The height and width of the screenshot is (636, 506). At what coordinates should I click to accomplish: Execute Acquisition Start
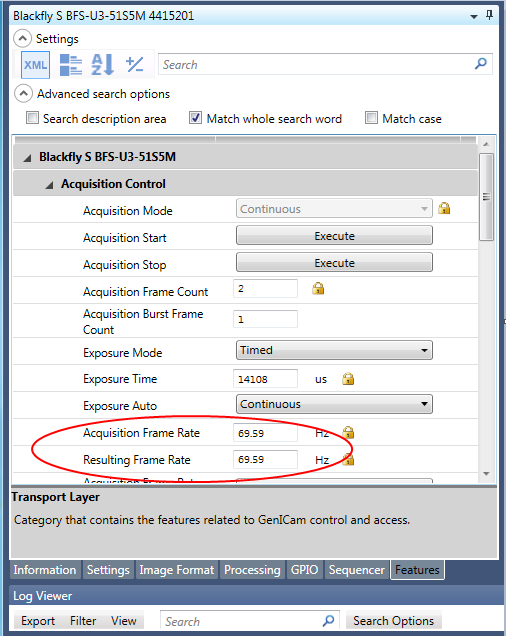[334, 236]
